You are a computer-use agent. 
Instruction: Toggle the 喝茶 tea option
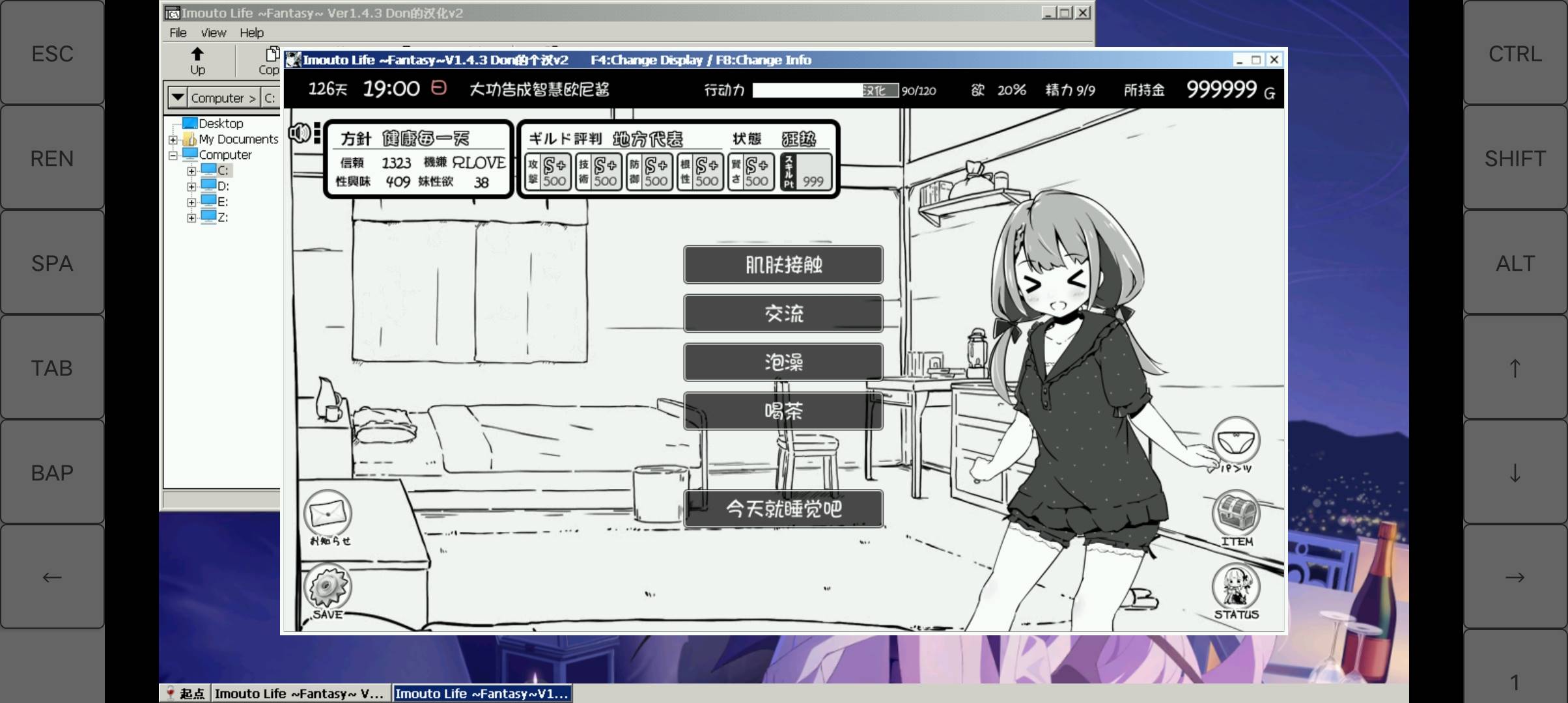click(783, 410)
